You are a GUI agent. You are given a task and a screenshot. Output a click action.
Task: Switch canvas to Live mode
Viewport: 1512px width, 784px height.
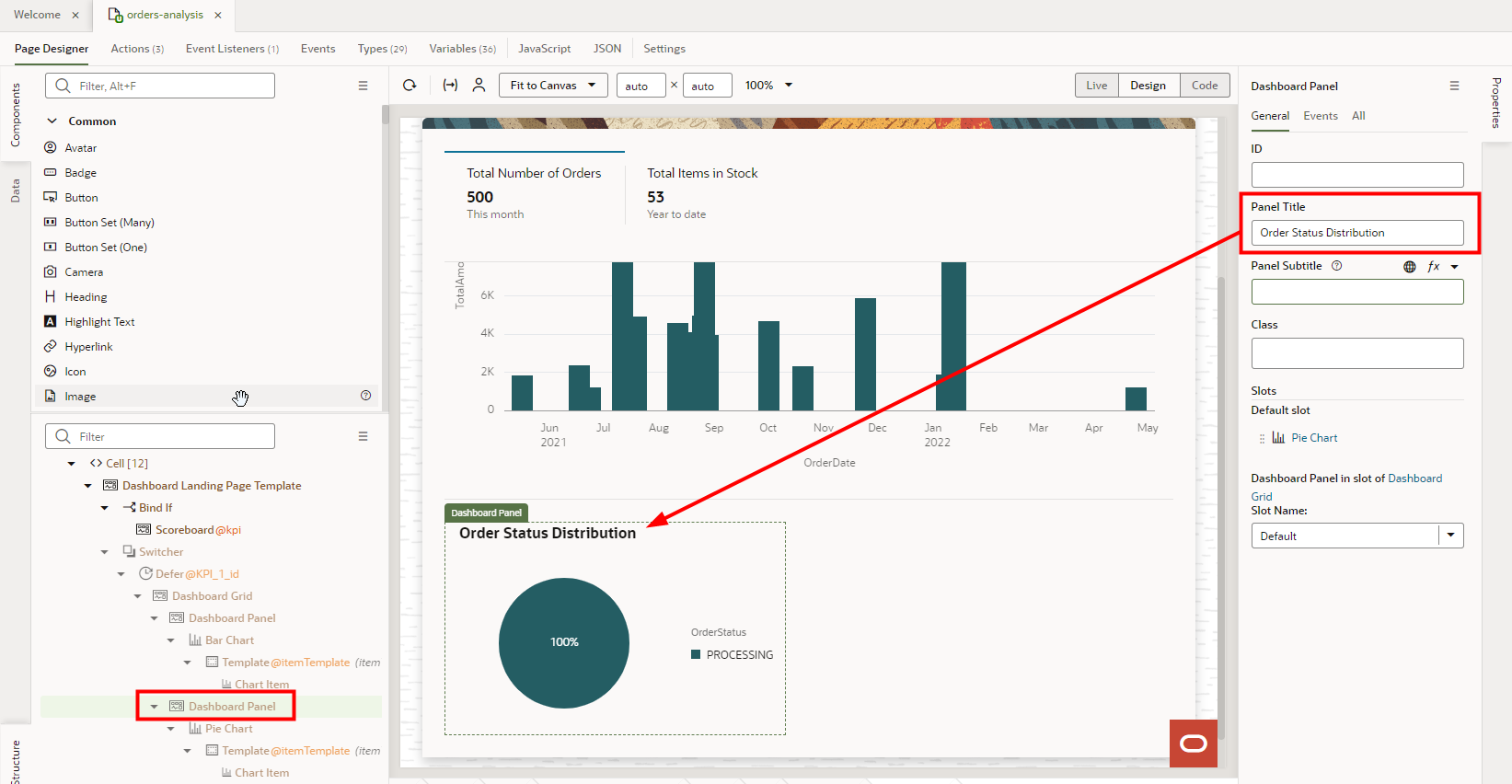pos(1097,86)
